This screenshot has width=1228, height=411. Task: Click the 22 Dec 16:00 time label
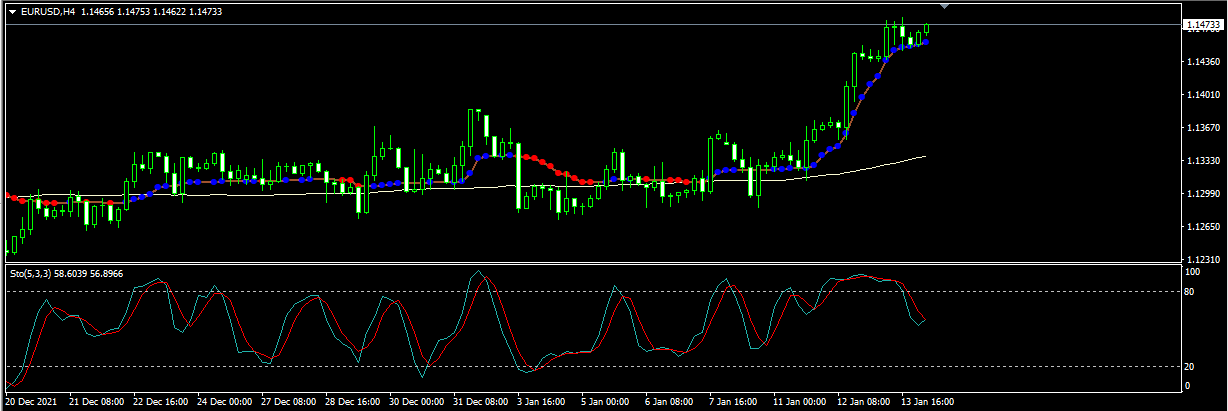[x=161, y=402]
